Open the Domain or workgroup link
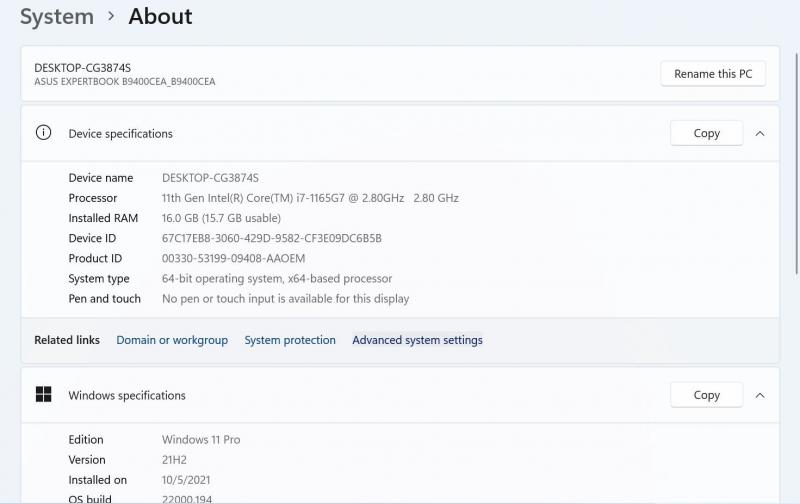This screenshot has height=504, width=800. [172, 340]
